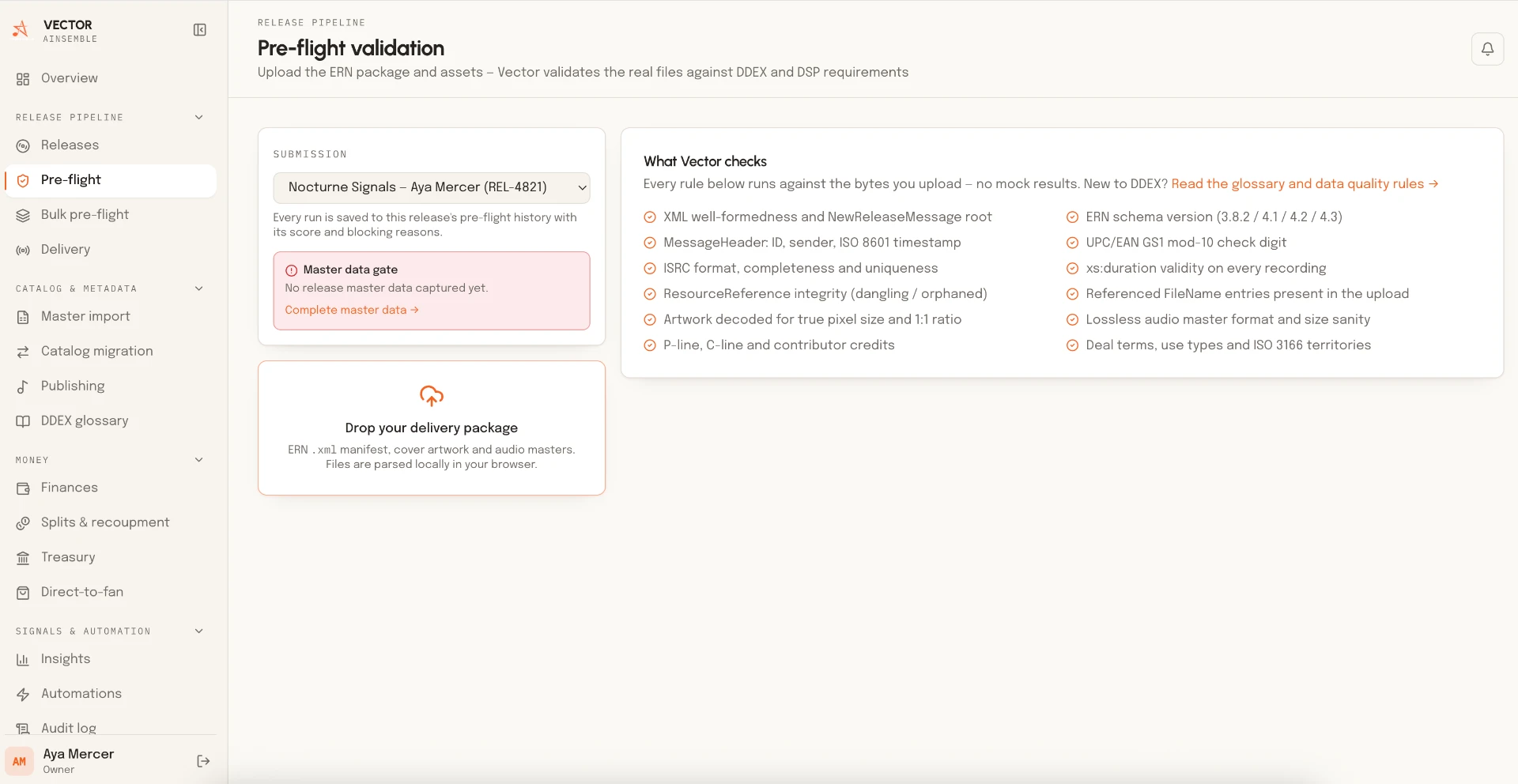This screenshot has height=784, width=1518.
Task: Open Catalog migration
Action: tap(111, 351)
